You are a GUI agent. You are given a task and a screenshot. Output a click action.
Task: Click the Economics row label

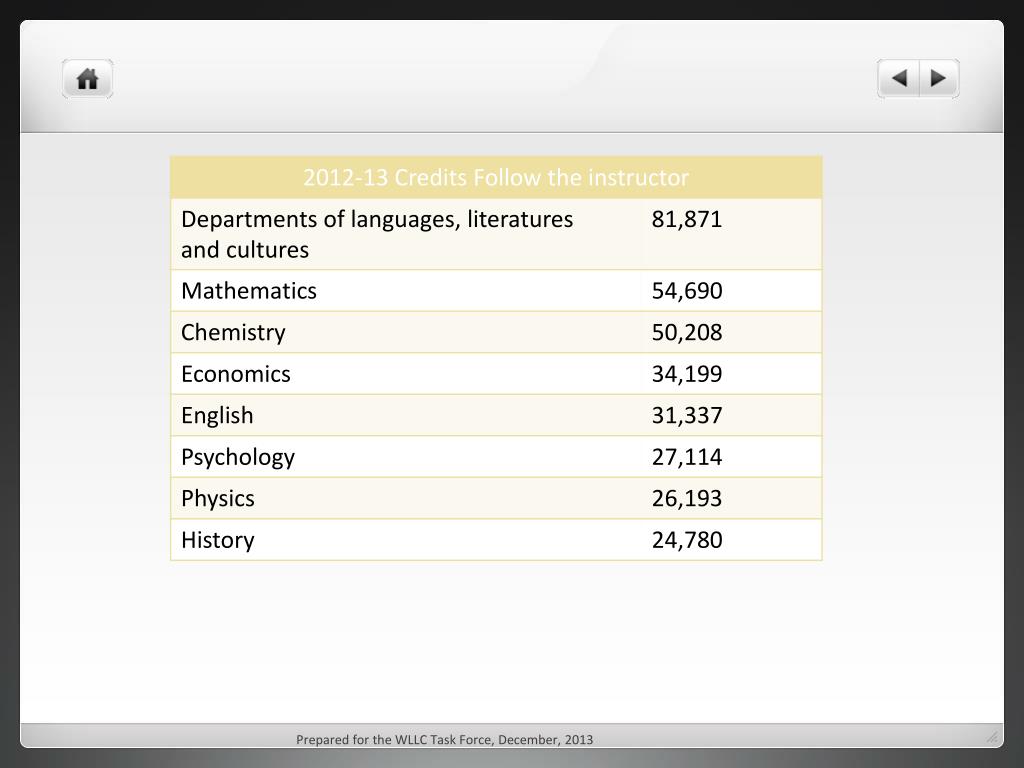click(x=236, y=374)
